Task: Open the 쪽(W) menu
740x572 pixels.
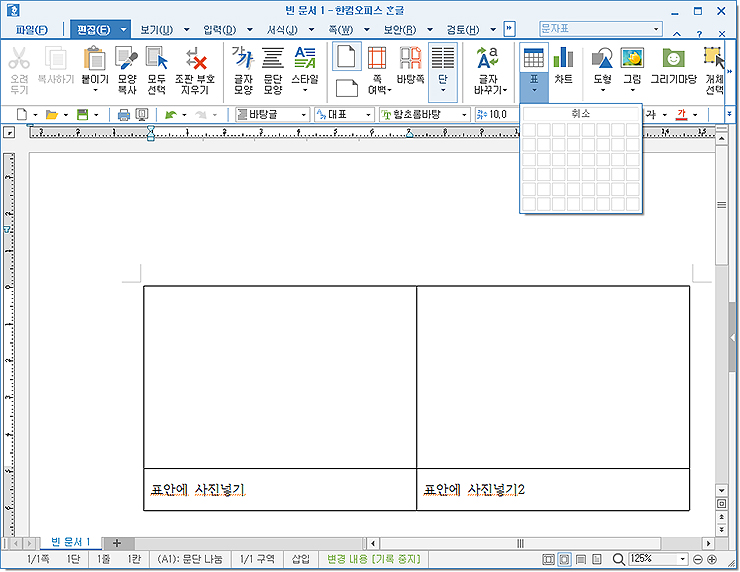Action: click(x=340, y=30)
